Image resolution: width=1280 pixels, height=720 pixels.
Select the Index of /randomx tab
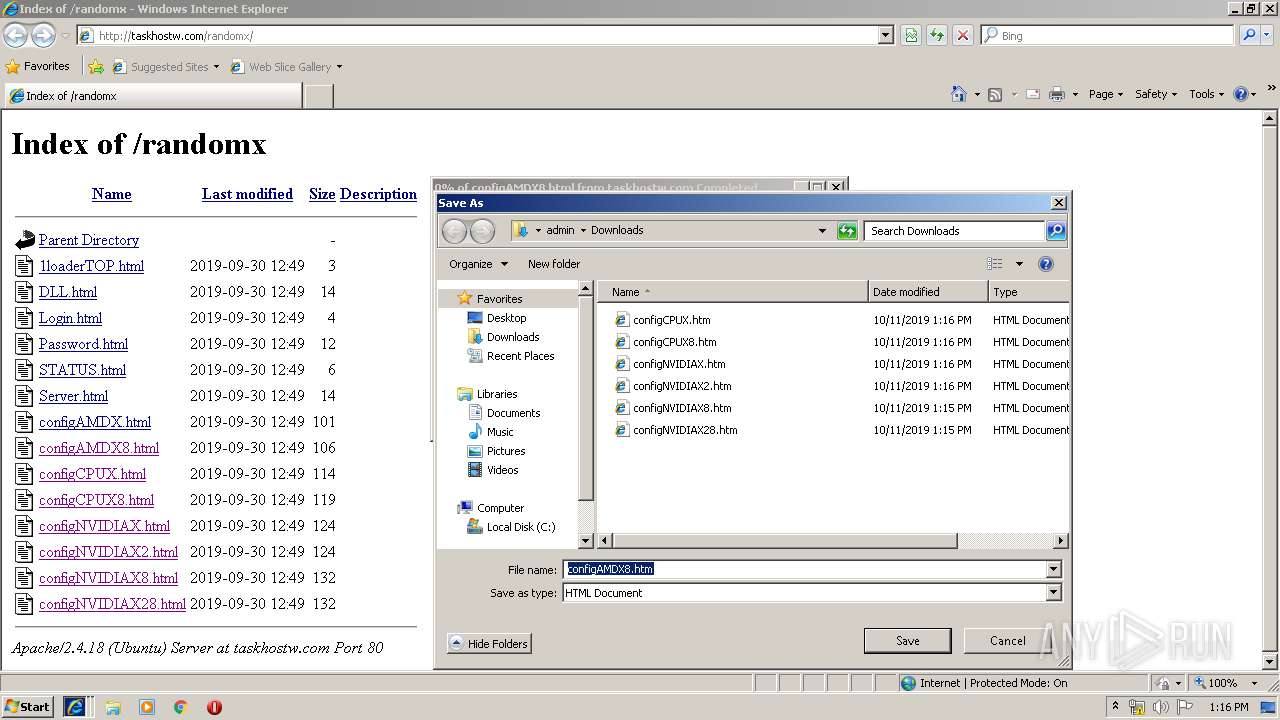coord(152,96)
